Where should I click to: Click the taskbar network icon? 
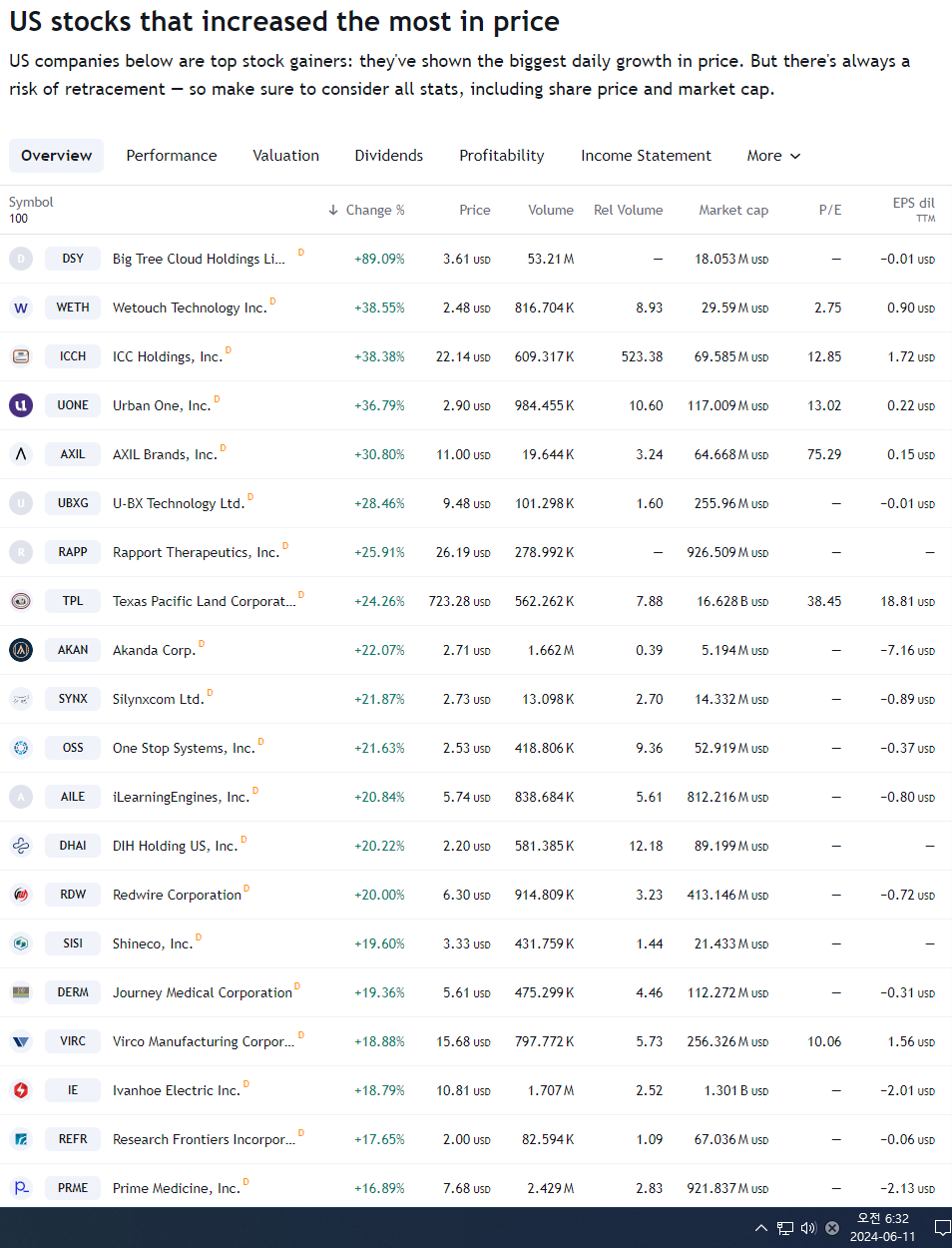(x=785, y=1228)
